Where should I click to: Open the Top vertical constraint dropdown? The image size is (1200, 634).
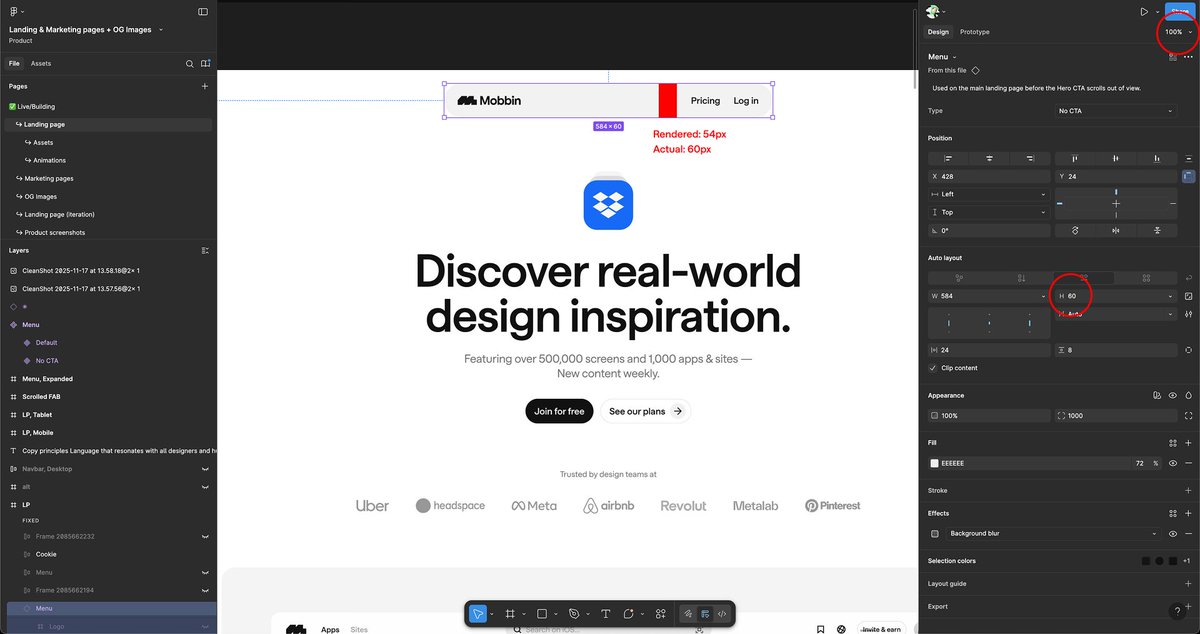[989, 212]
